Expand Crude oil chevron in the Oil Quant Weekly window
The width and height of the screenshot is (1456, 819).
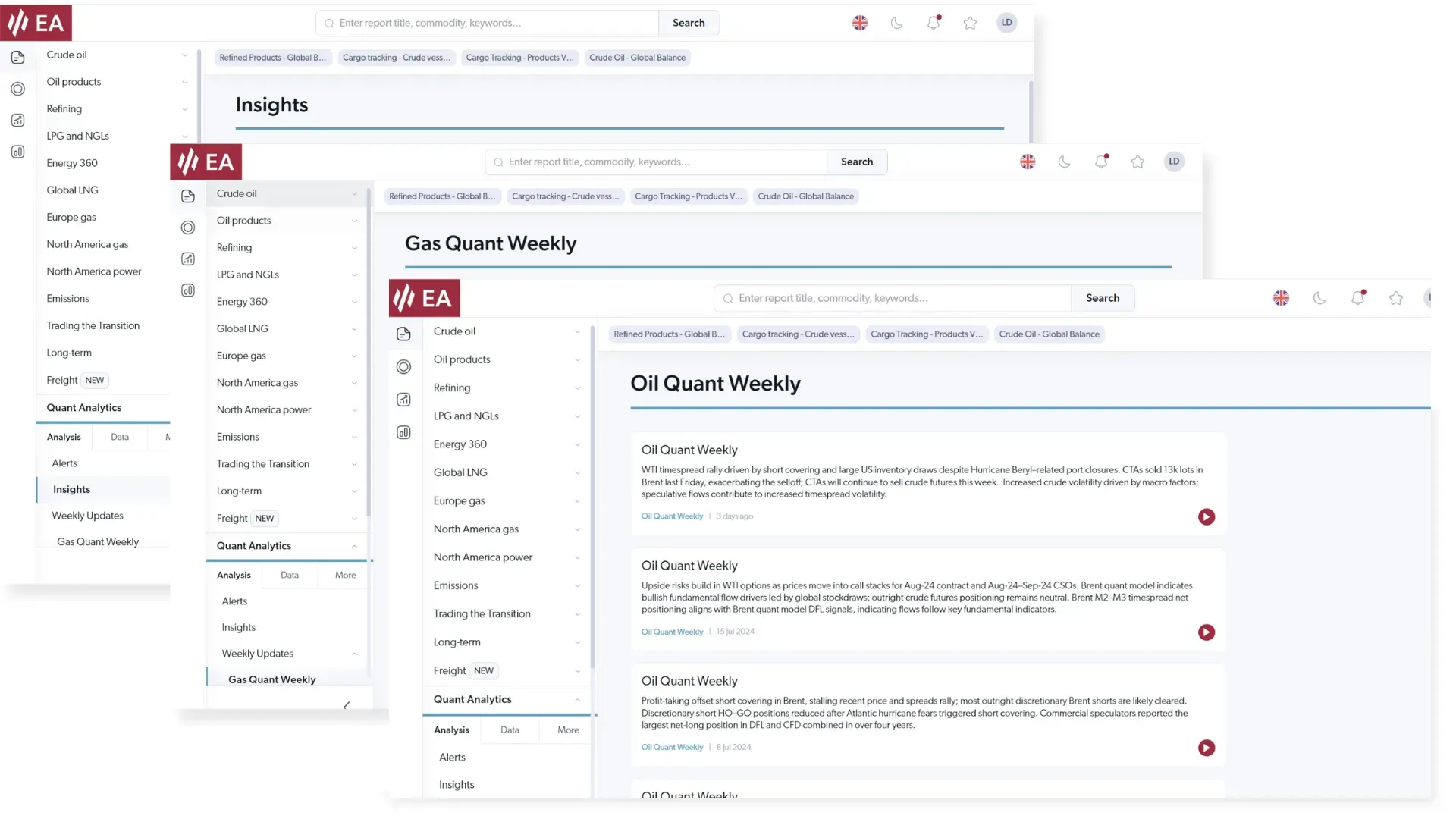click(578, 331)
